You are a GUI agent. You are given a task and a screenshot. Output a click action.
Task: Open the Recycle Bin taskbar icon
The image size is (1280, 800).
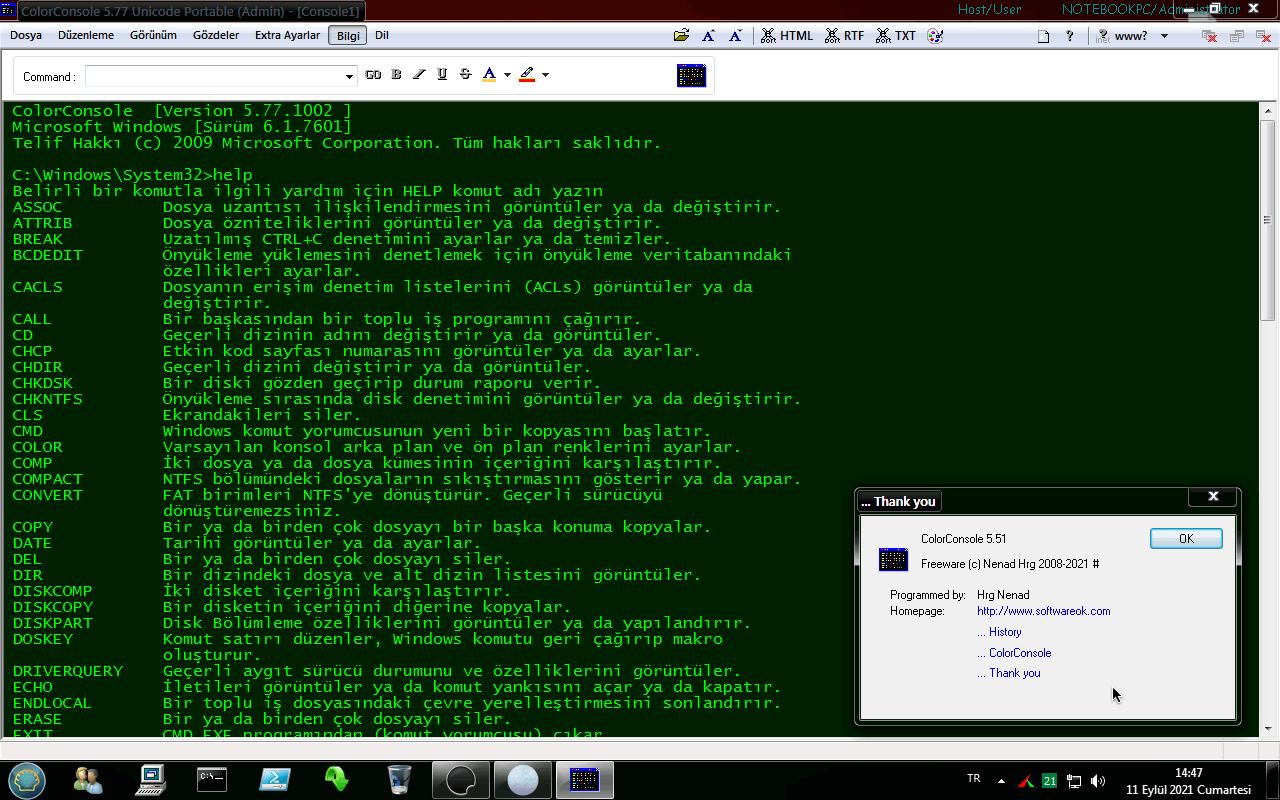[398, 779]
